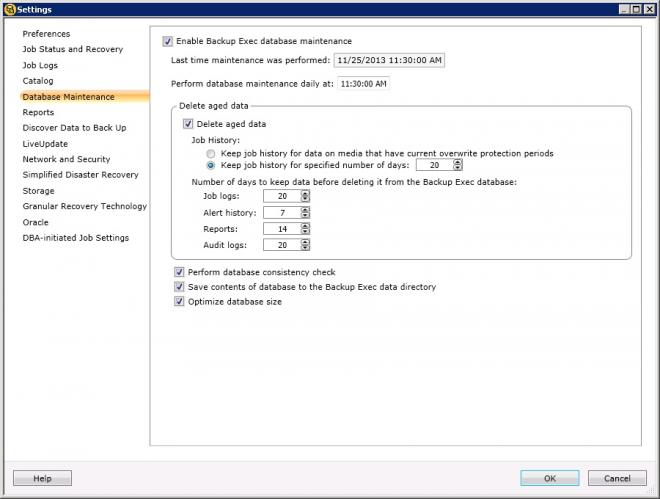This screenshot has width=660, height=499.
Task: Select keep job history for specified days
Action: pyautogui.click(x=210, y=165)
